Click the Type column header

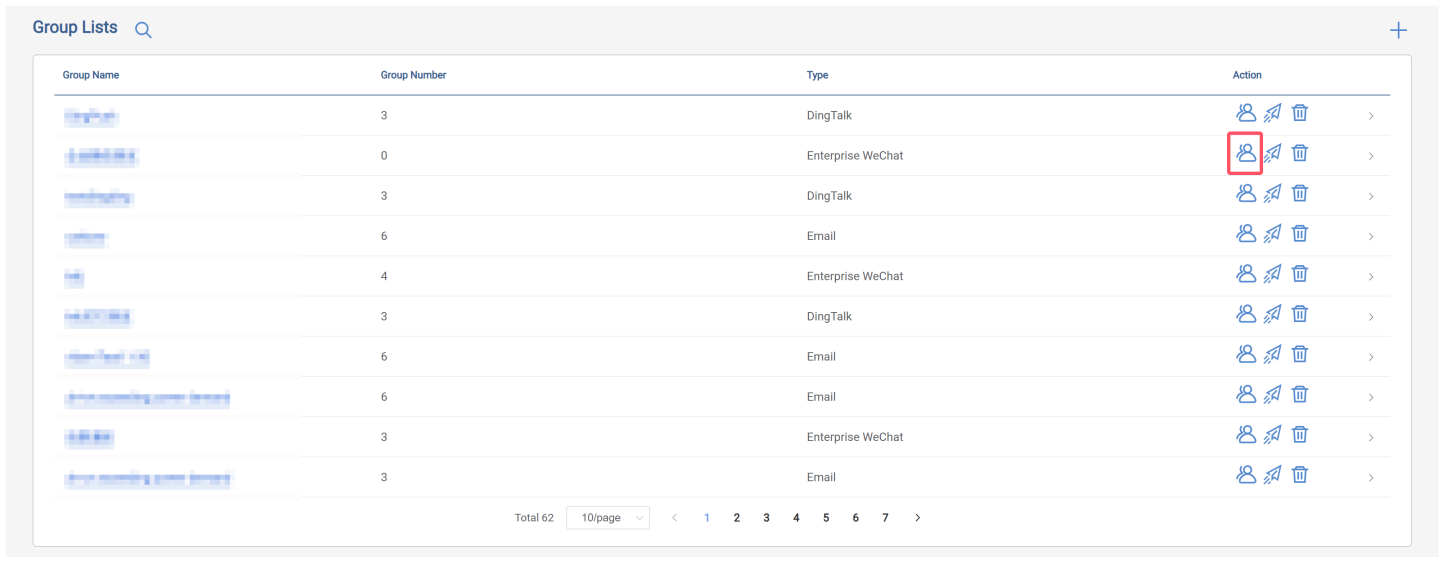pyautogui.click(x=817, y=75)
